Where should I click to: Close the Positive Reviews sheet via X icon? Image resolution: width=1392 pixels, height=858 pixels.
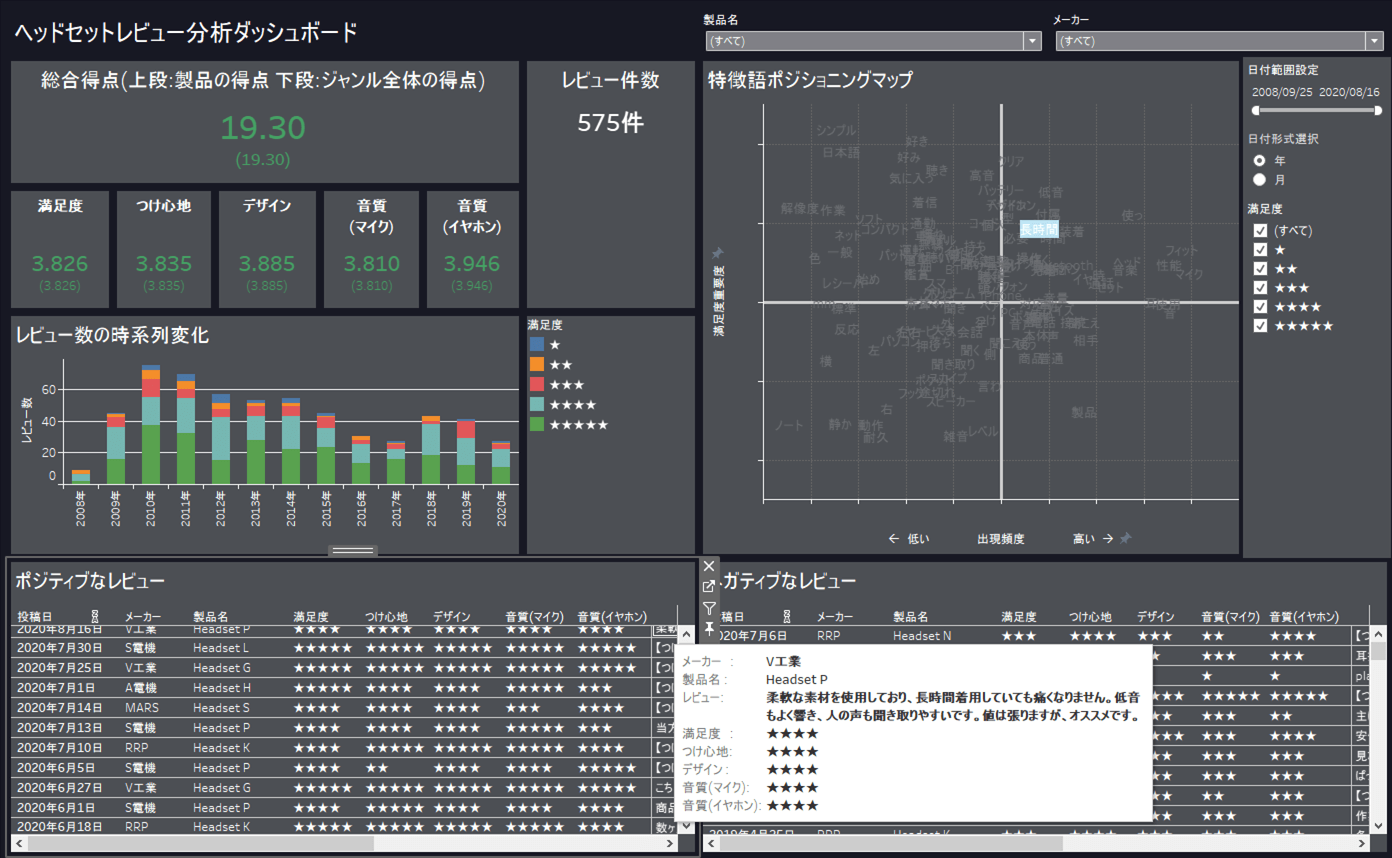(709, 566)
